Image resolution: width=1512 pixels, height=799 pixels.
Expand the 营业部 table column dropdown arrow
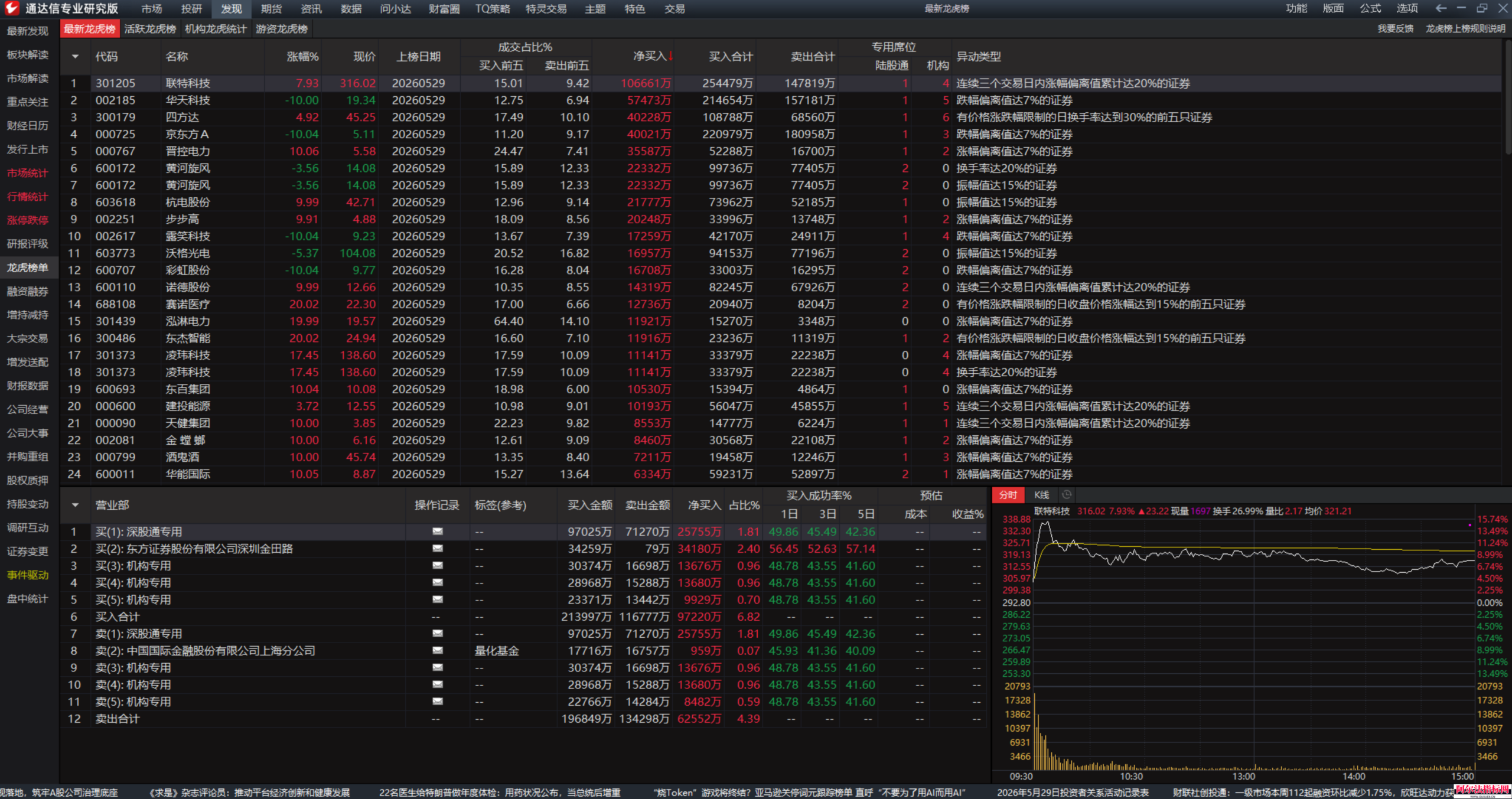click(x=75, y=505)
